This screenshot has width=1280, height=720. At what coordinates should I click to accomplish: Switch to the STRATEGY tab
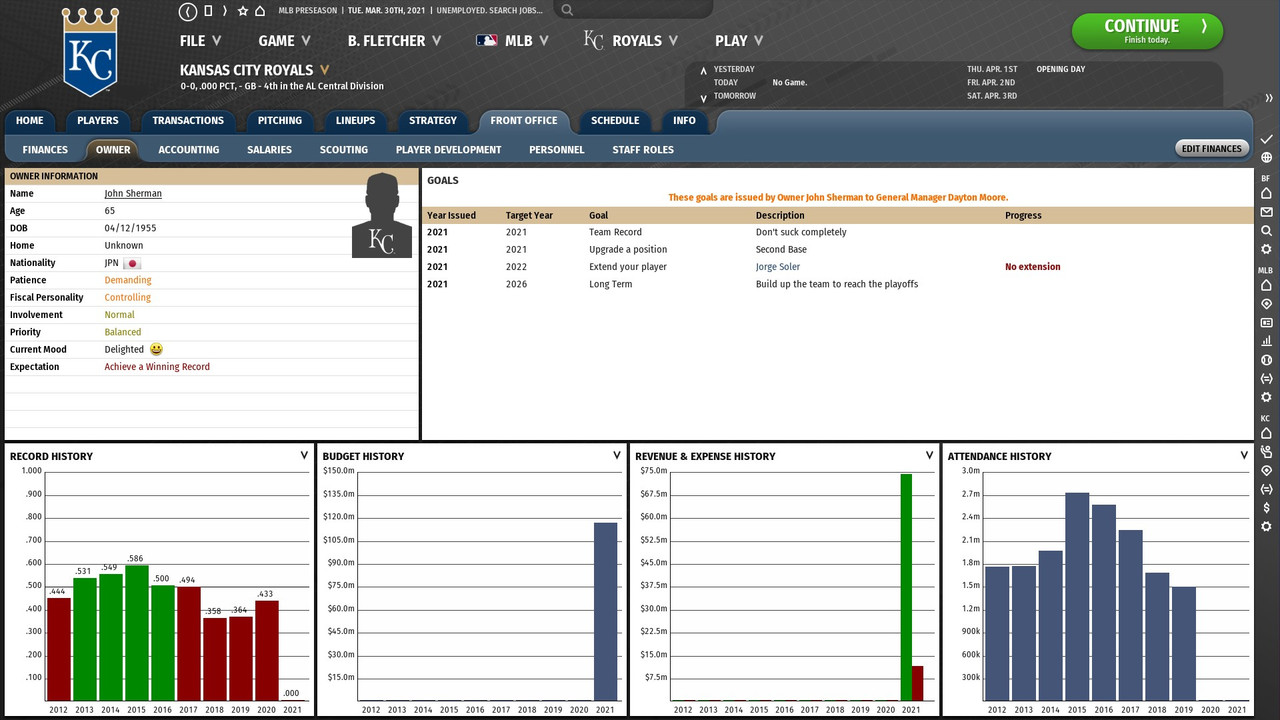(x=433, y=121)
